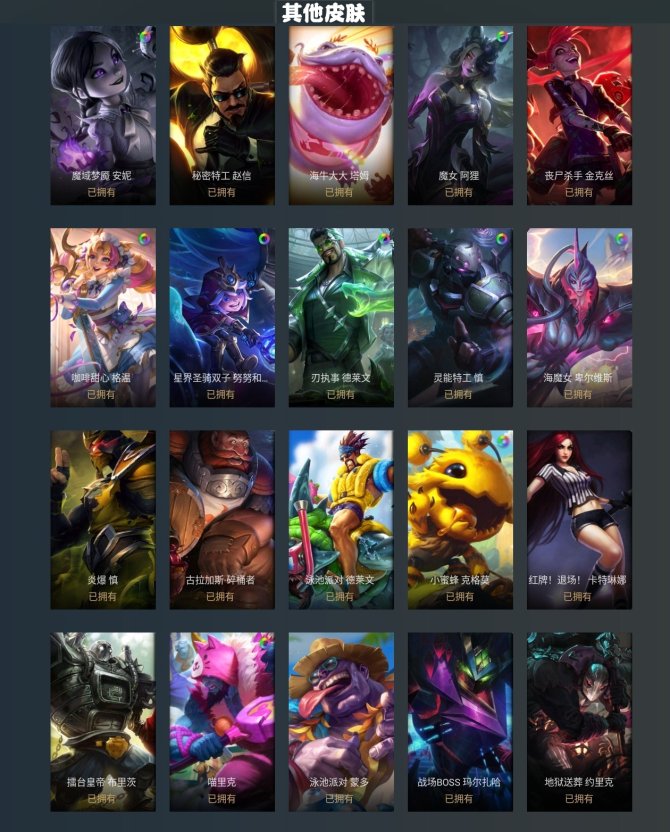Viewport: 670px width, 832px height.
Task: Click chroma icon on 海魔女 卑尔维斯 card
Action: (x=621, y=239)
